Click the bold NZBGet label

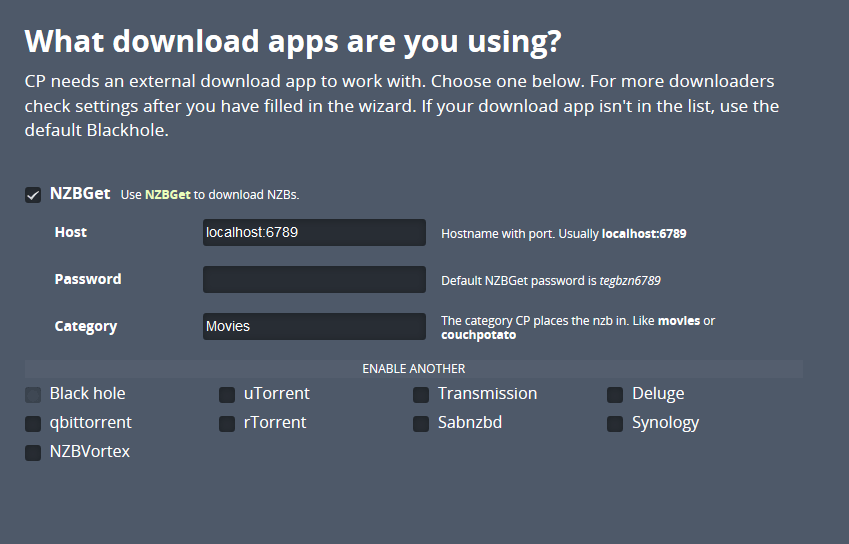click(80, 194)
